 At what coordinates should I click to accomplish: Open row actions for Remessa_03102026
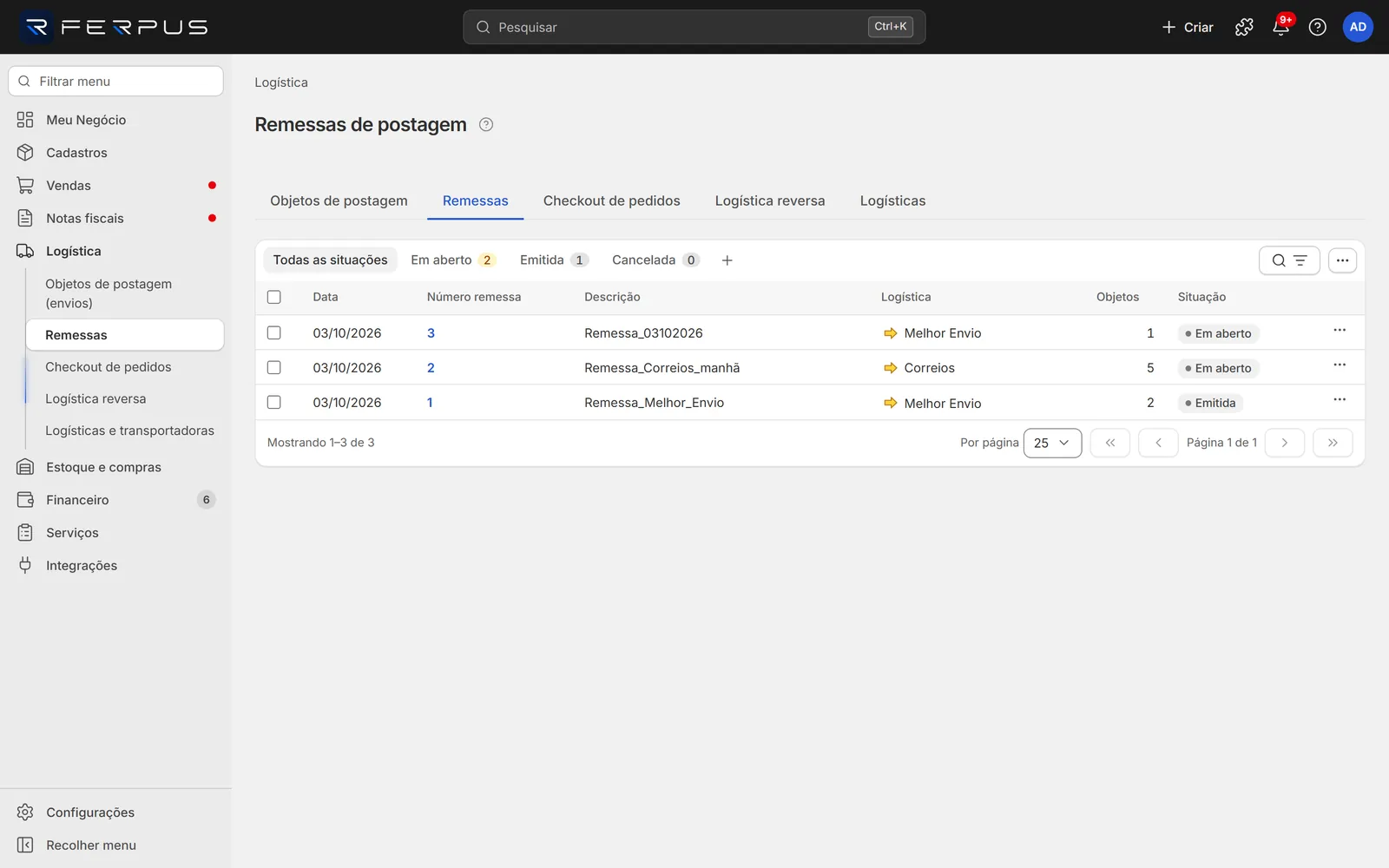point(1340,331)
